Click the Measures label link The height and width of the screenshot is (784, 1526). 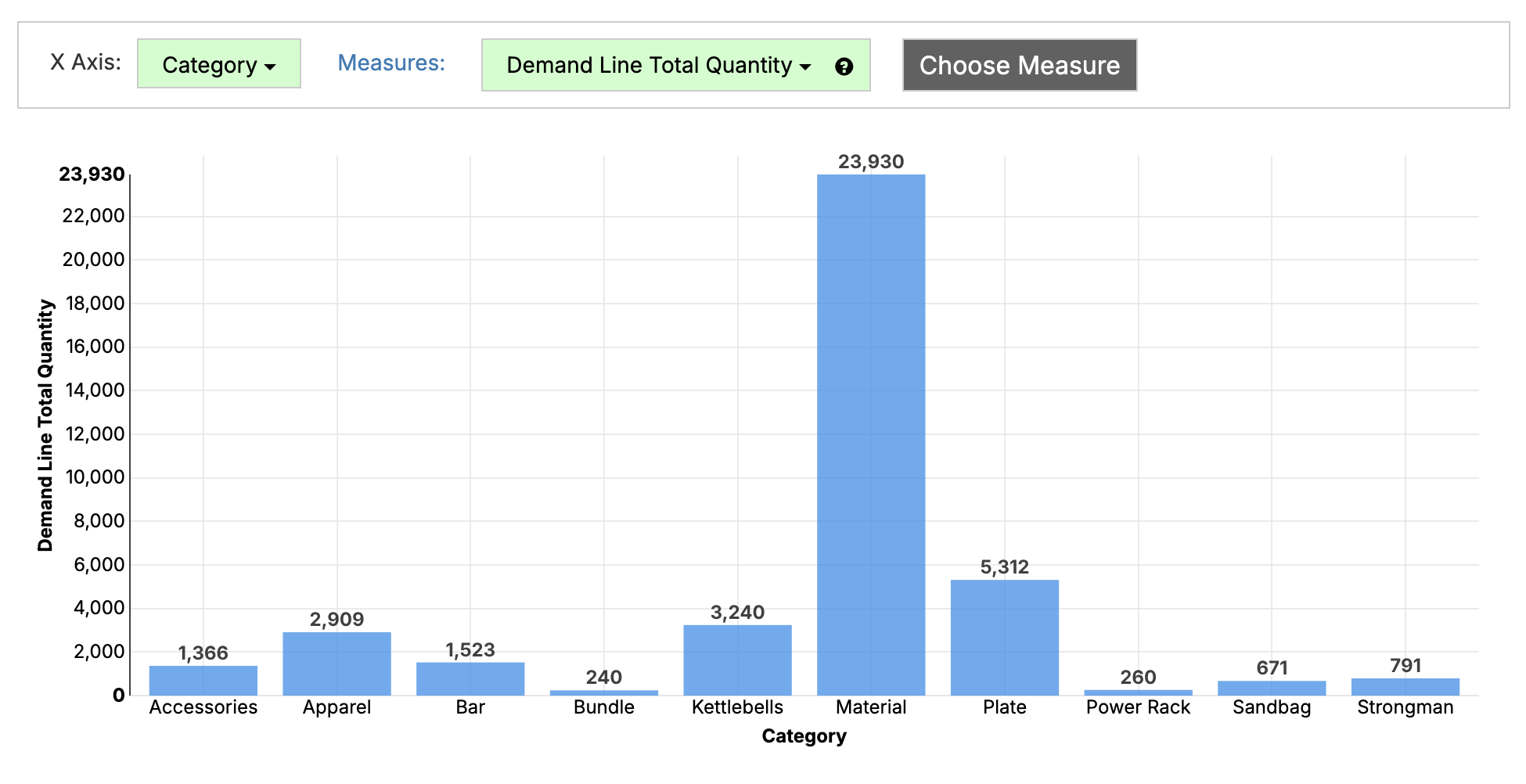tap(390, 63)
